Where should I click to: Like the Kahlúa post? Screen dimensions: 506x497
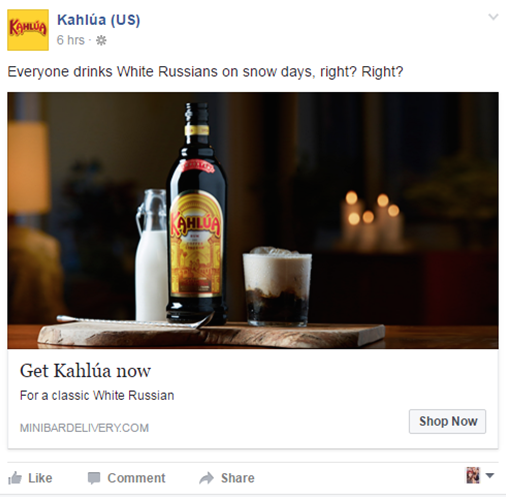[x=30, y=478]
